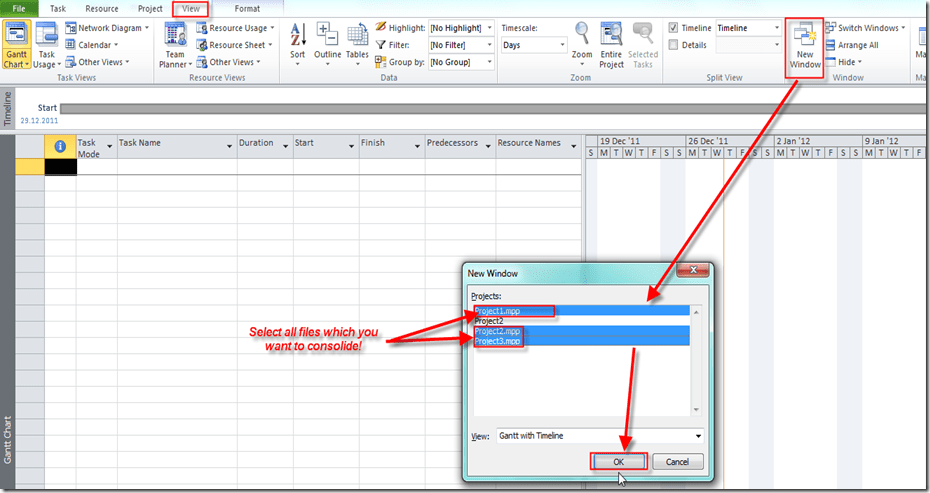Enable the Details checkbox
This screenshot has width=930, height=493.
673,45
